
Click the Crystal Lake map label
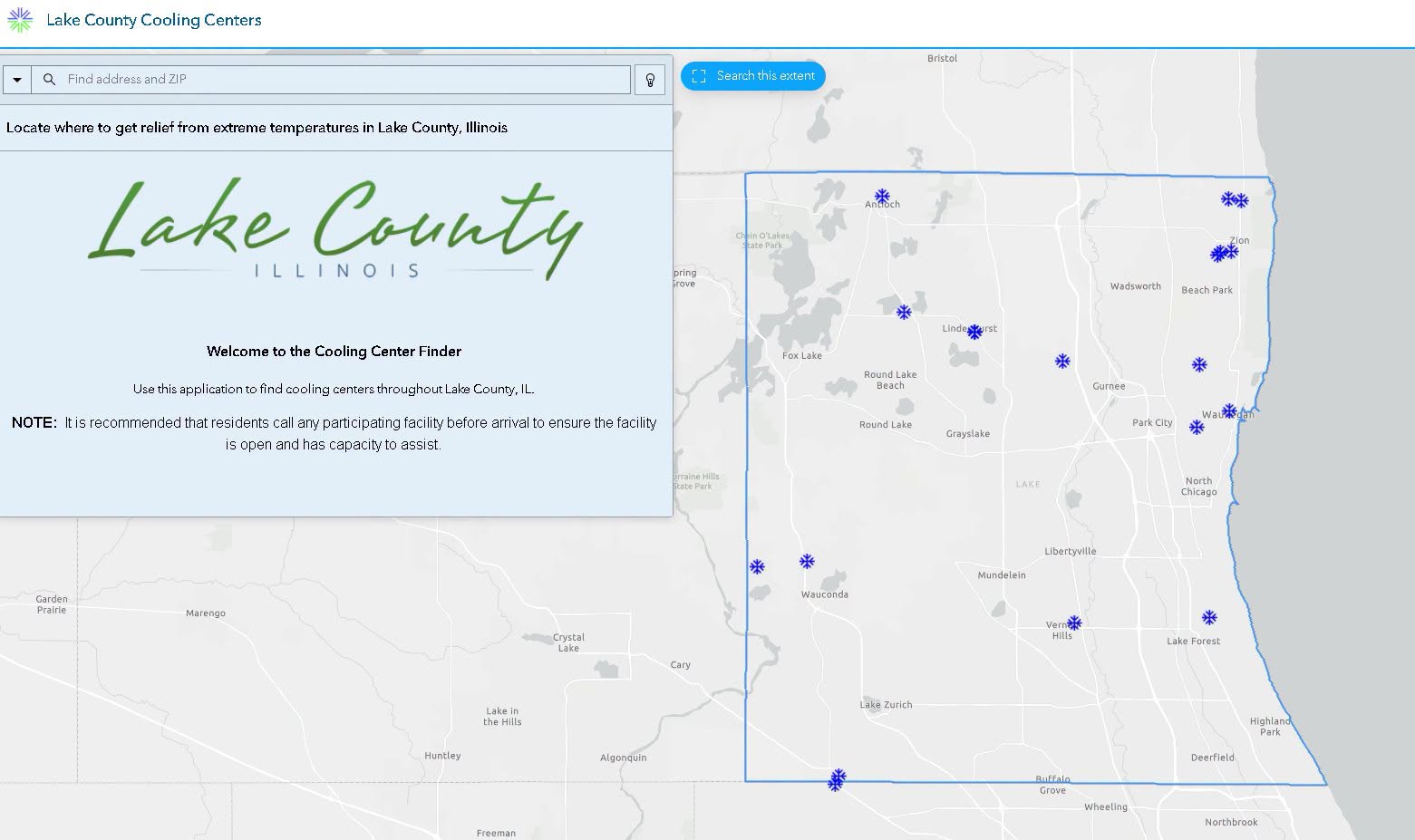(x=568, y=642)
